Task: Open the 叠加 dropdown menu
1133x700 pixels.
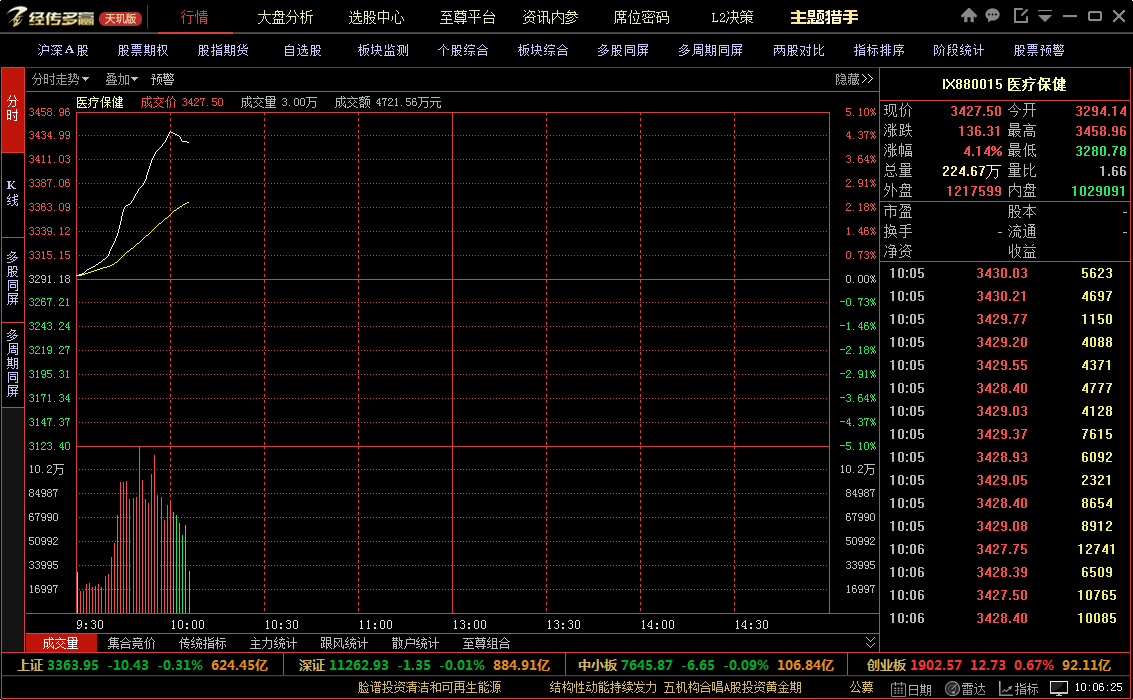Action: click(121, 79)
